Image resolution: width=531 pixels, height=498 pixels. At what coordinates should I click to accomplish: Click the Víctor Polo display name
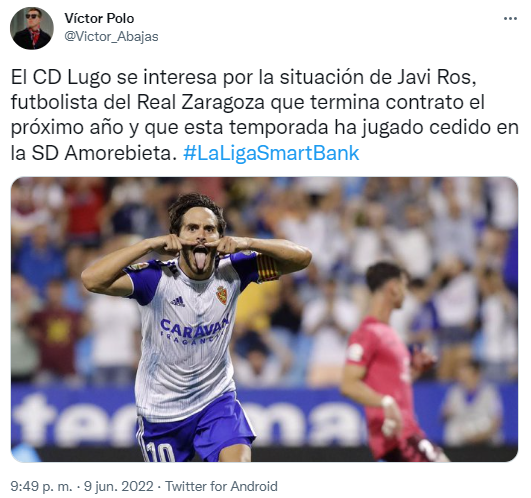(x=99, y=18)
